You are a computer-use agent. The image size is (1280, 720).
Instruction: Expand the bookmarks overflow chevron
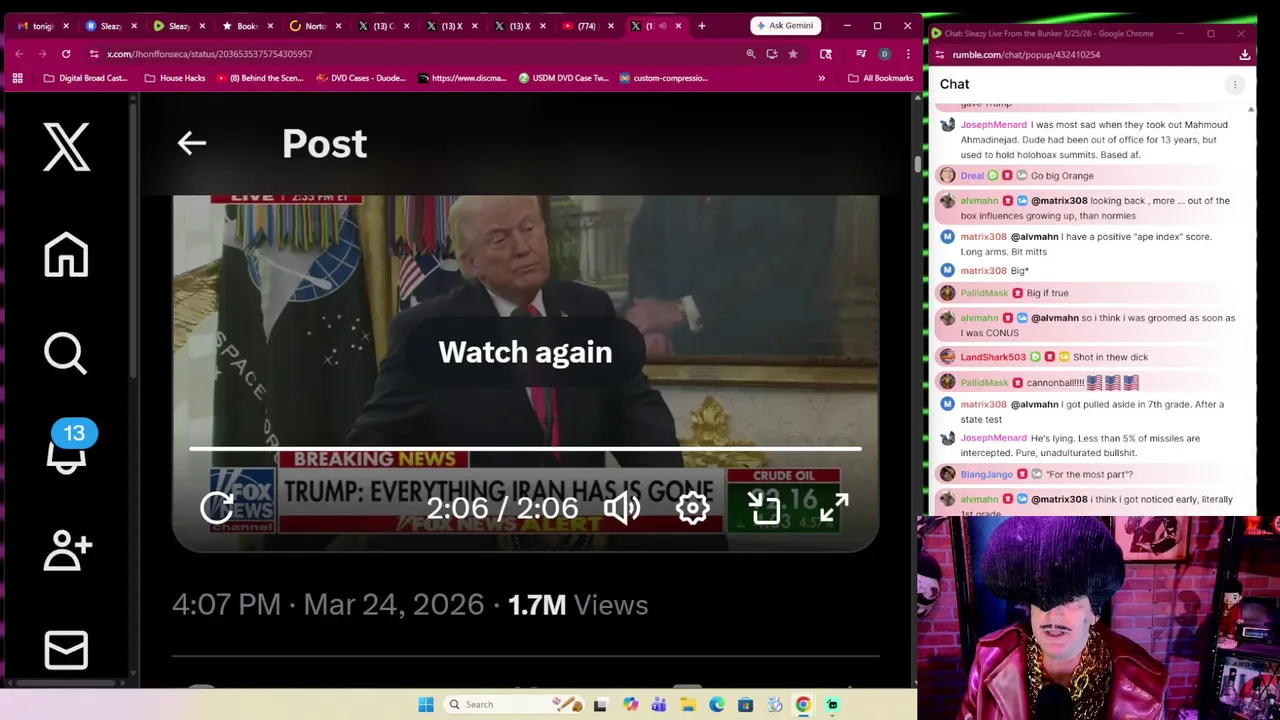(x=822, y=78)
